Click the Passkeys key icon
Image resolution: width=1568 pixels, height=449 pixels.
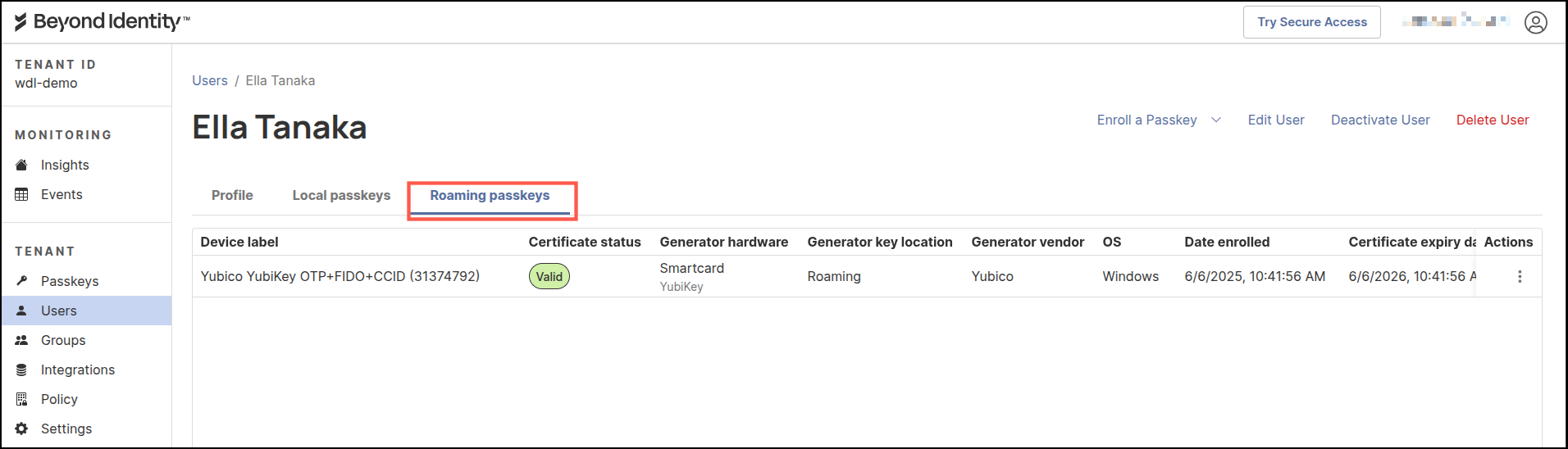21,281
